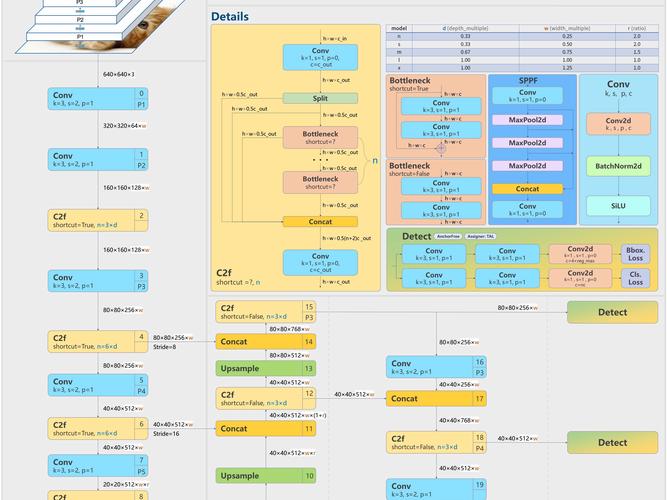Click the Concat block inside SPPF panel
Image resolution: width=667 pixels, height=500 pixels.
[x=527, y=188]
